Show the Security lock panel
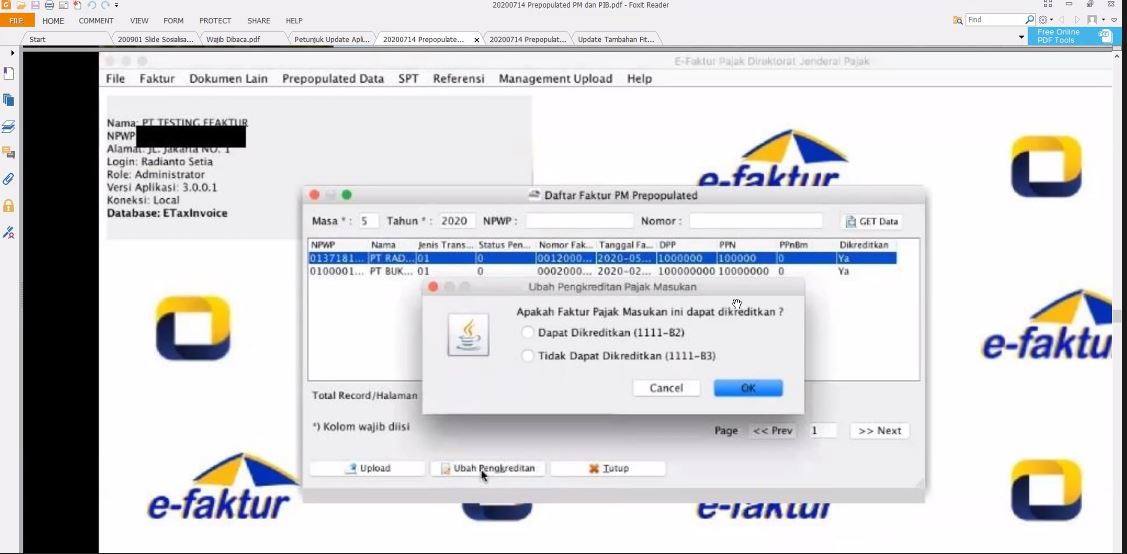The image size is (1127, 554). point(9,206)
